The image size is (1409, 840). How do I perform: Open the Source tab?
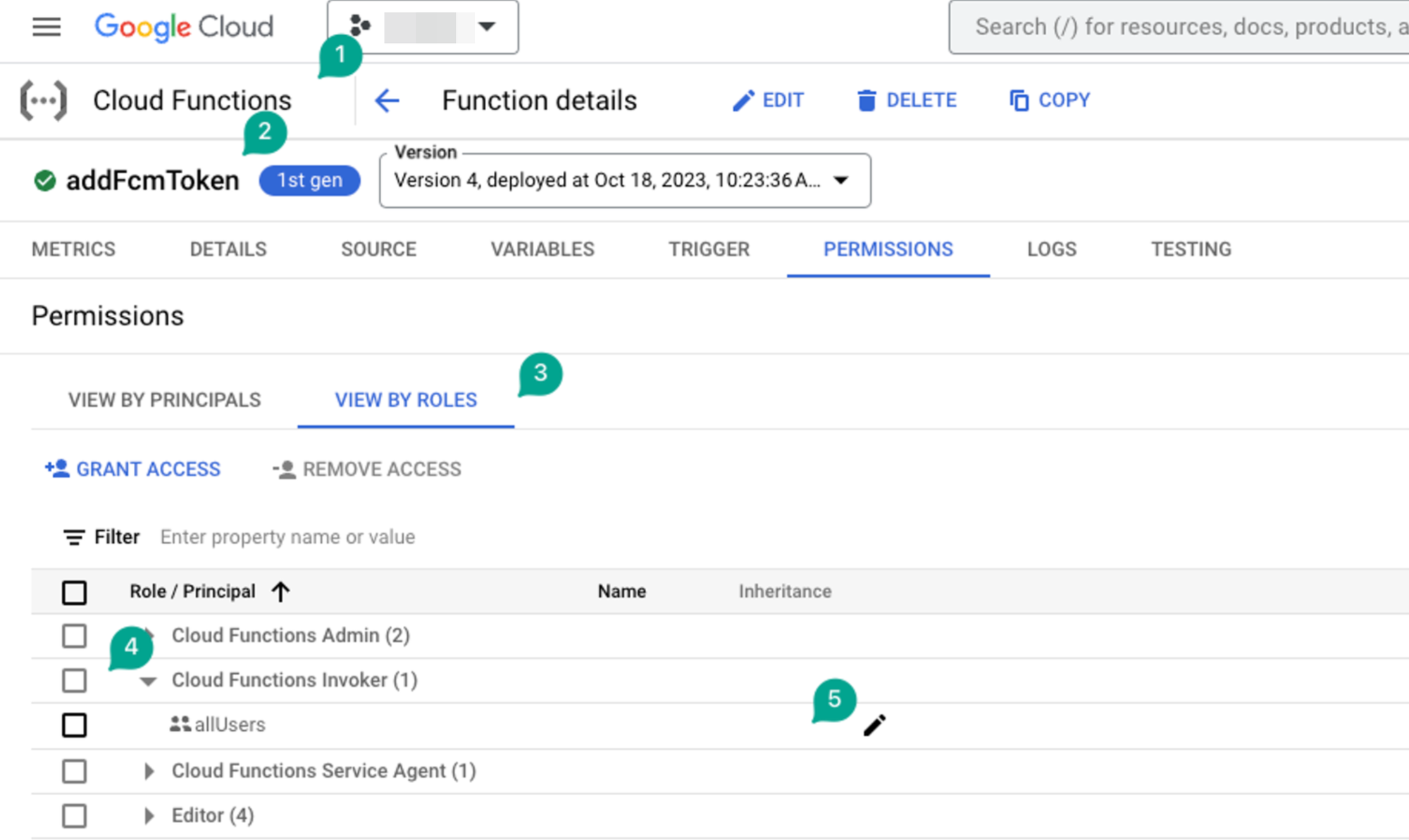pos(379,249)
